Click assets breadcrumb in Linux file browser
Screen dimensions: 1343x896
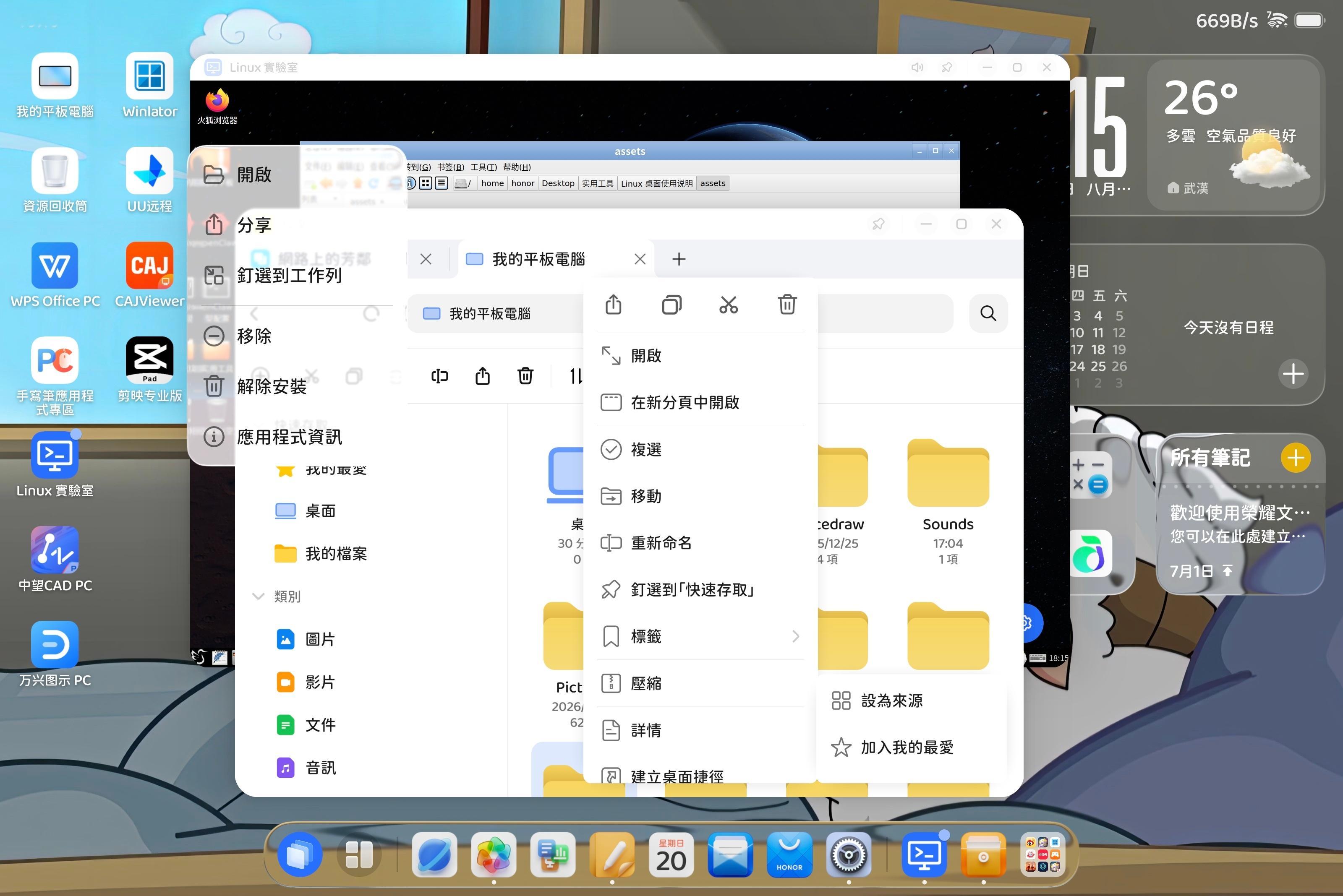click(712, 183)
